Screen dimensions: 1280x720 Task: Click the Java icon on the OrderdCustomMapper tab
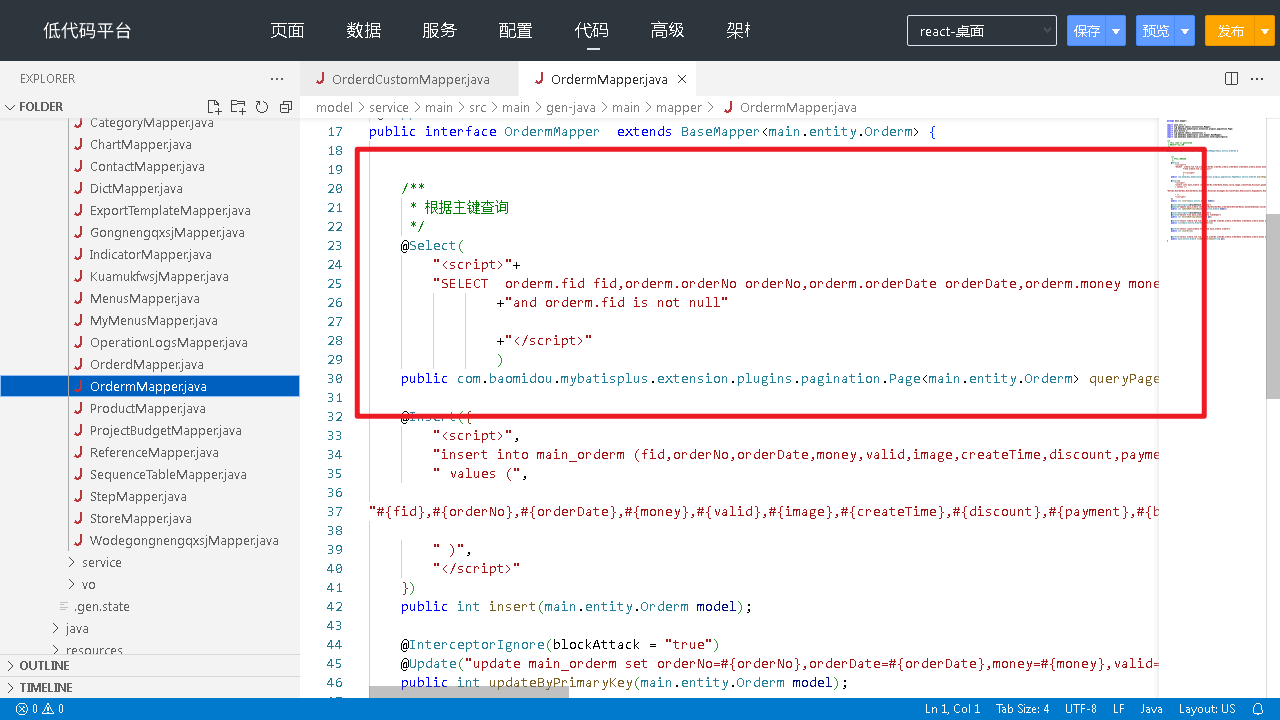pos(320,79)
